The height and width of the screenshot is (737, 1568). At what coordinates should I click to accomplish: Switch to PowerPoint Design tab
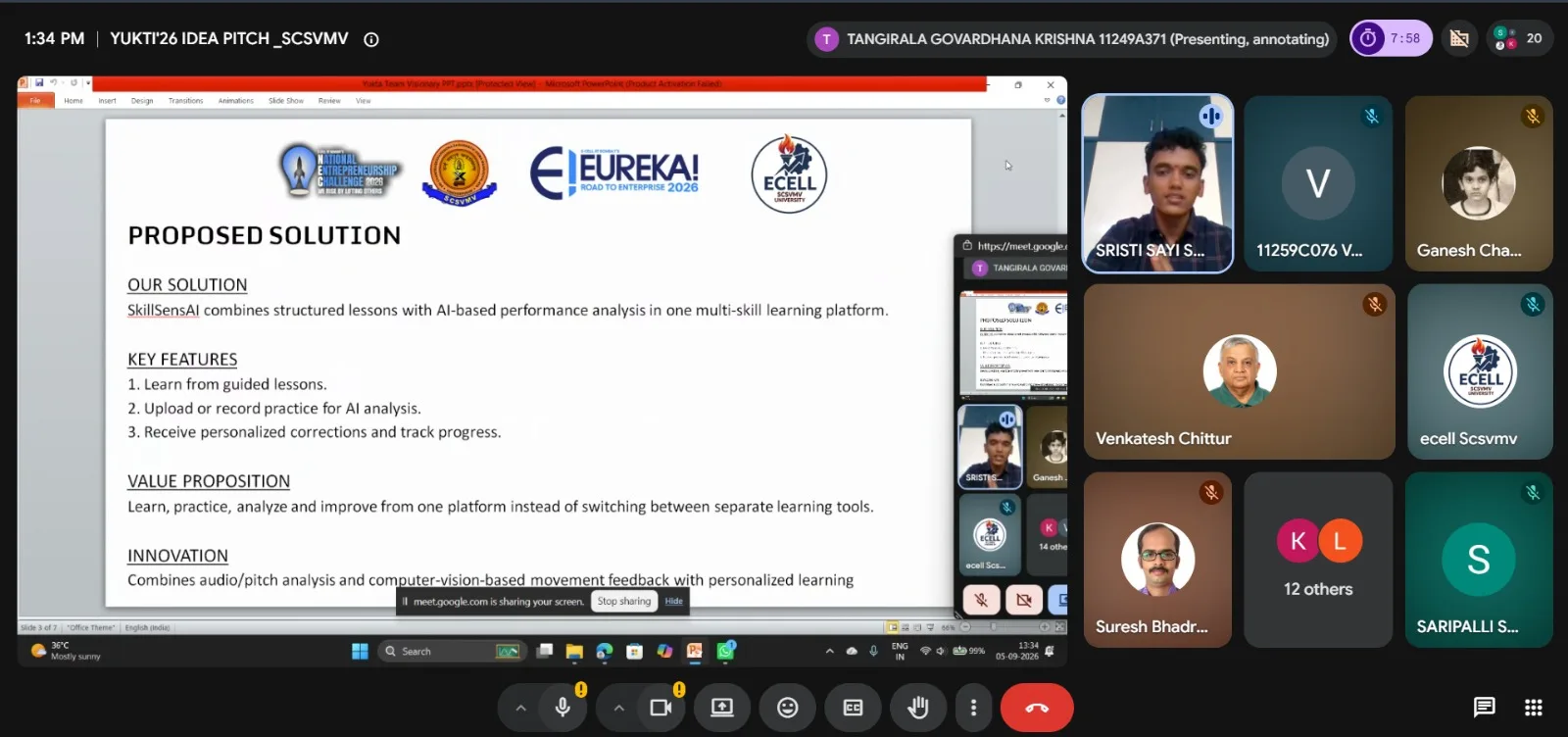[142, 100]
